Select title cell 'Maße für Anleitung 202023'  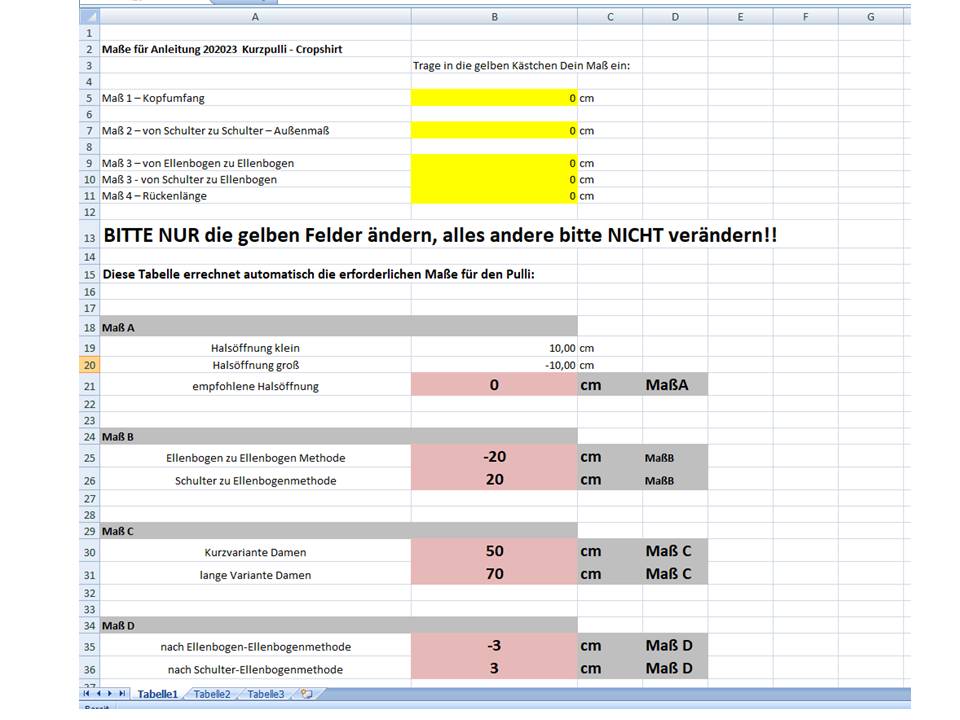222,49
